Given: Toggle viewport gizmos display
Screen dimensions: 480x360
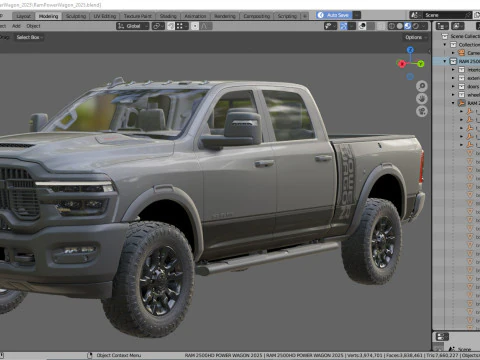Looking at the screenshot, I should click(x=344, y=26).
